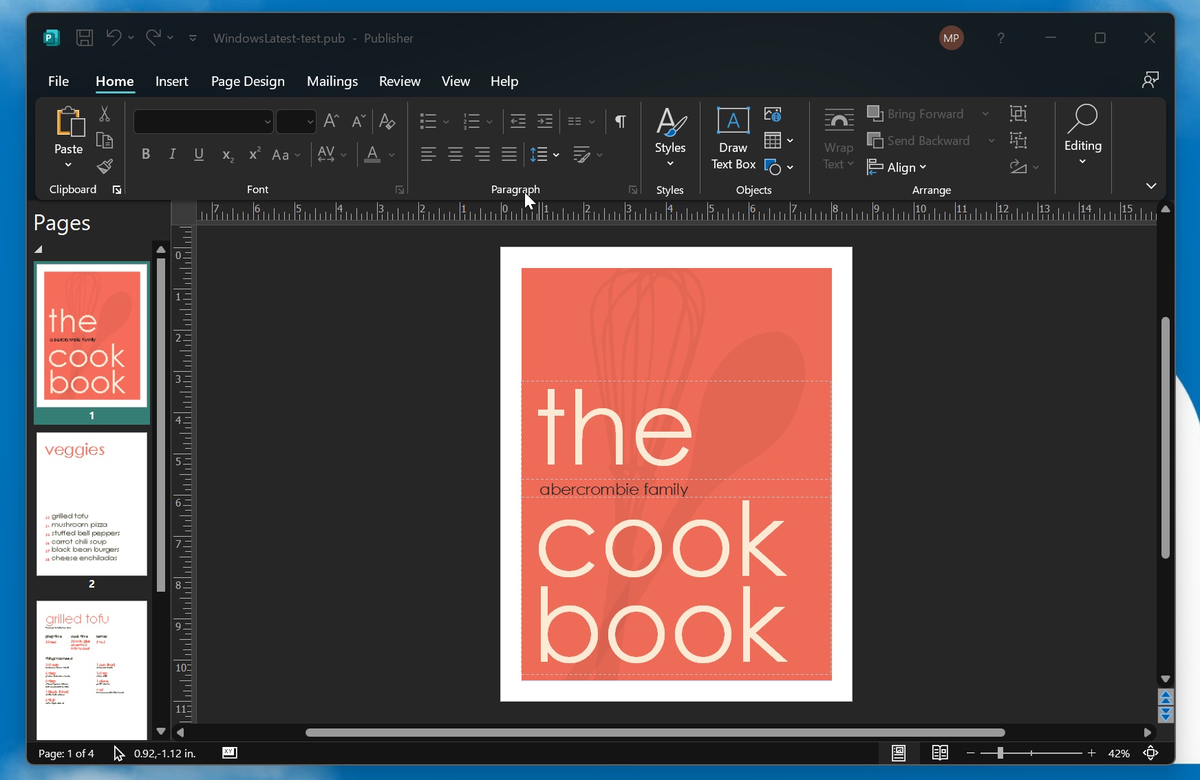This screenshot has height=780, width=1200.
Task: Click the Help question mark icon
Action: point(1001,38)
